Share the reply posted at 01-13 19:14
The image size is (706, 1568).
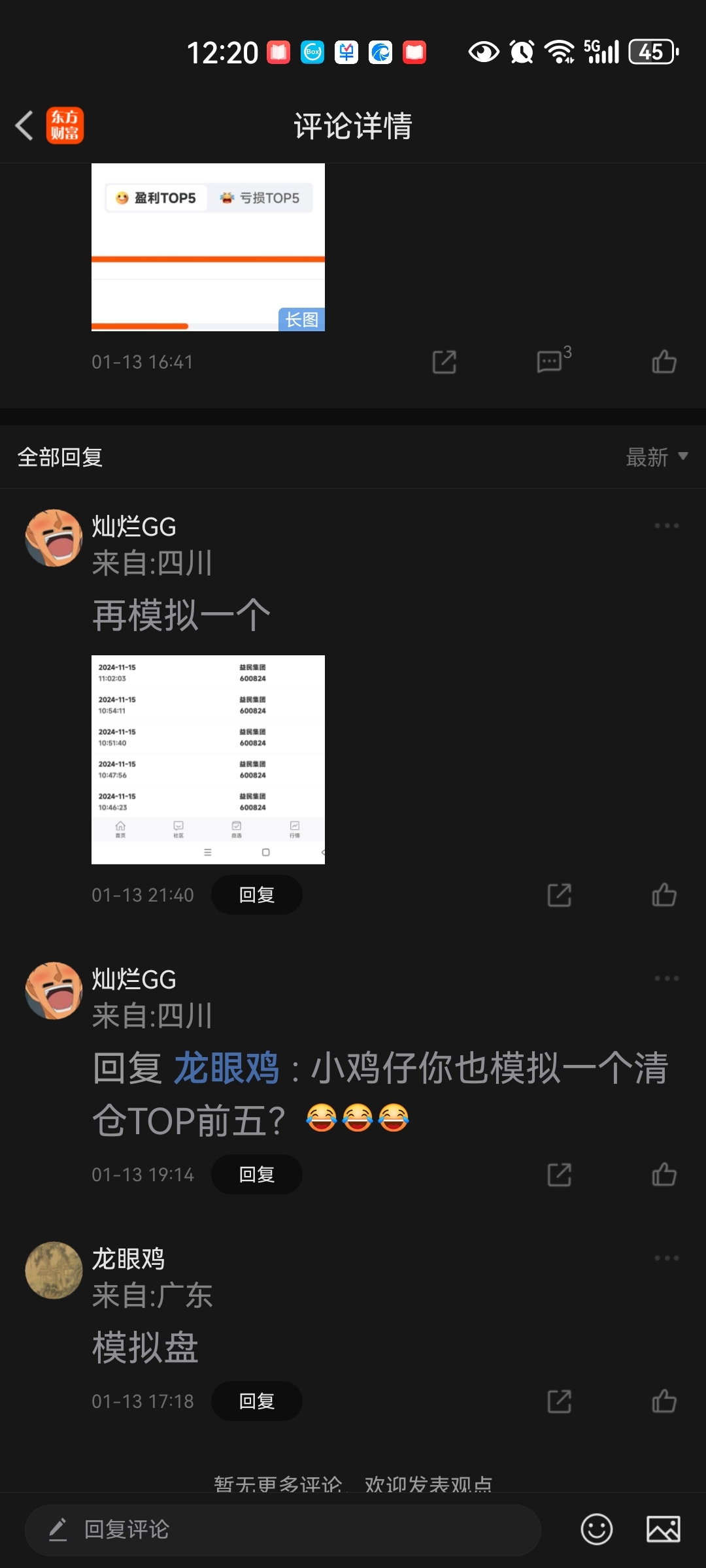click(x=560, y=1175)
